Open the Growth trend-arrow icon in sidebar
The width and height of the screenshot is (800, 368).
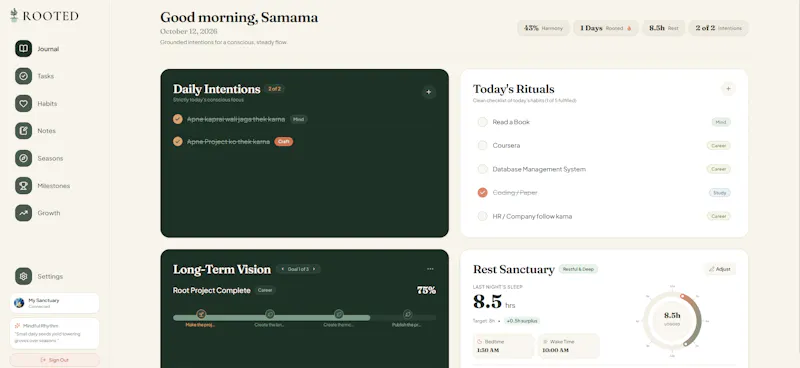click(23, 213)
